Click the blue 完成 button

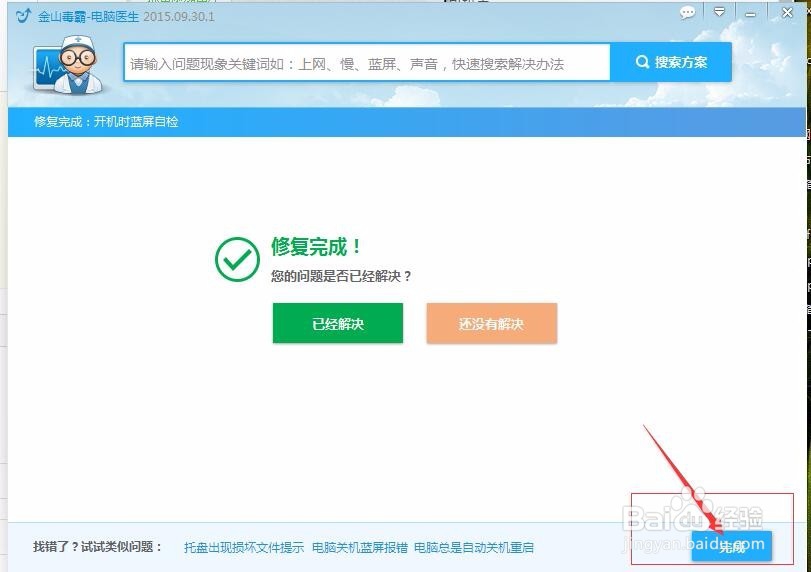tap(731, 546)
